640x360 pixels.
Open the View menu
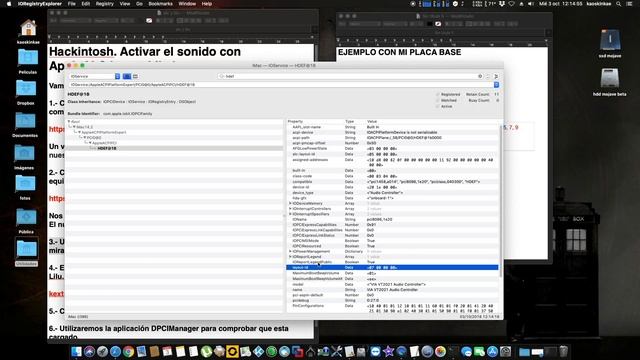[124, 4]
